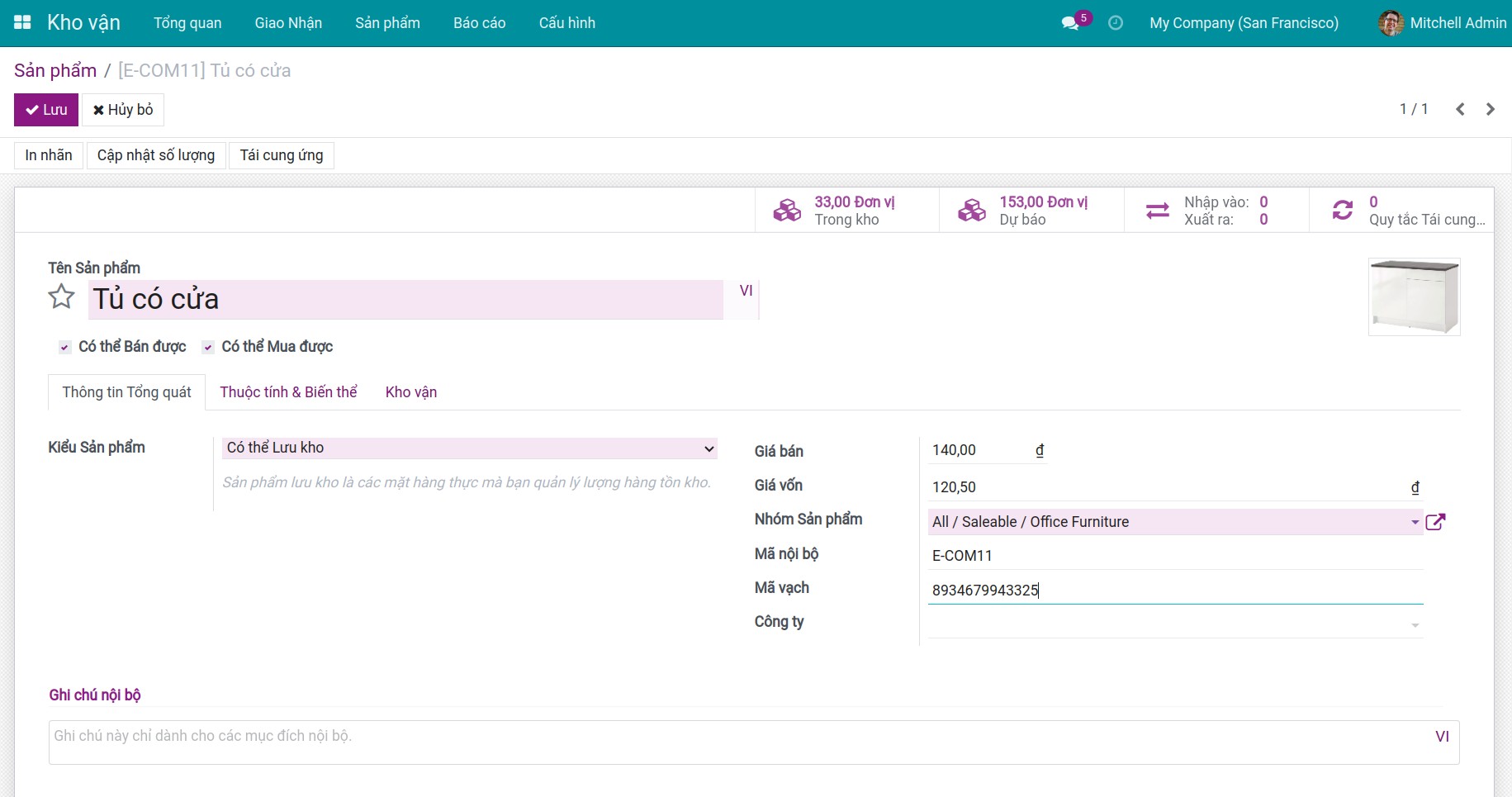Toggle the 'Có thể Mua được' checkbox
1512x797 pixels.
[x=208, y=348]
